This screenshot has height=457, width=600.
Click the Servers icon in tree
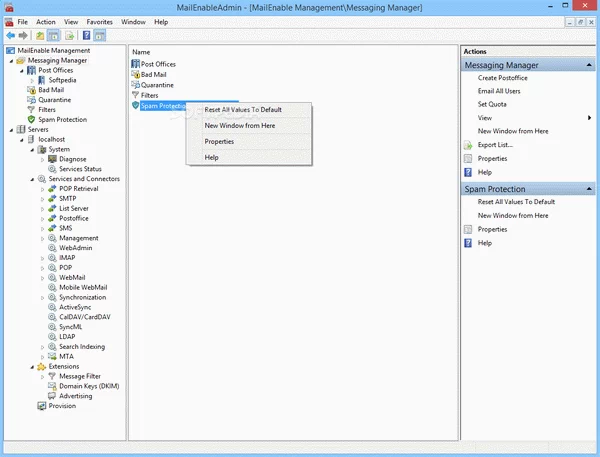click(21, 129)
